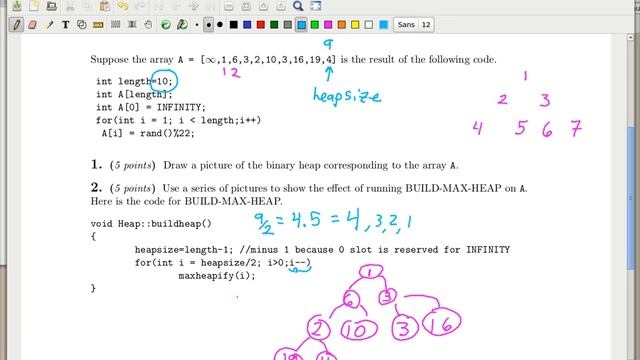Click the Default Pen icon
This screenshot has width=640, height=360.
click(182, 25)
